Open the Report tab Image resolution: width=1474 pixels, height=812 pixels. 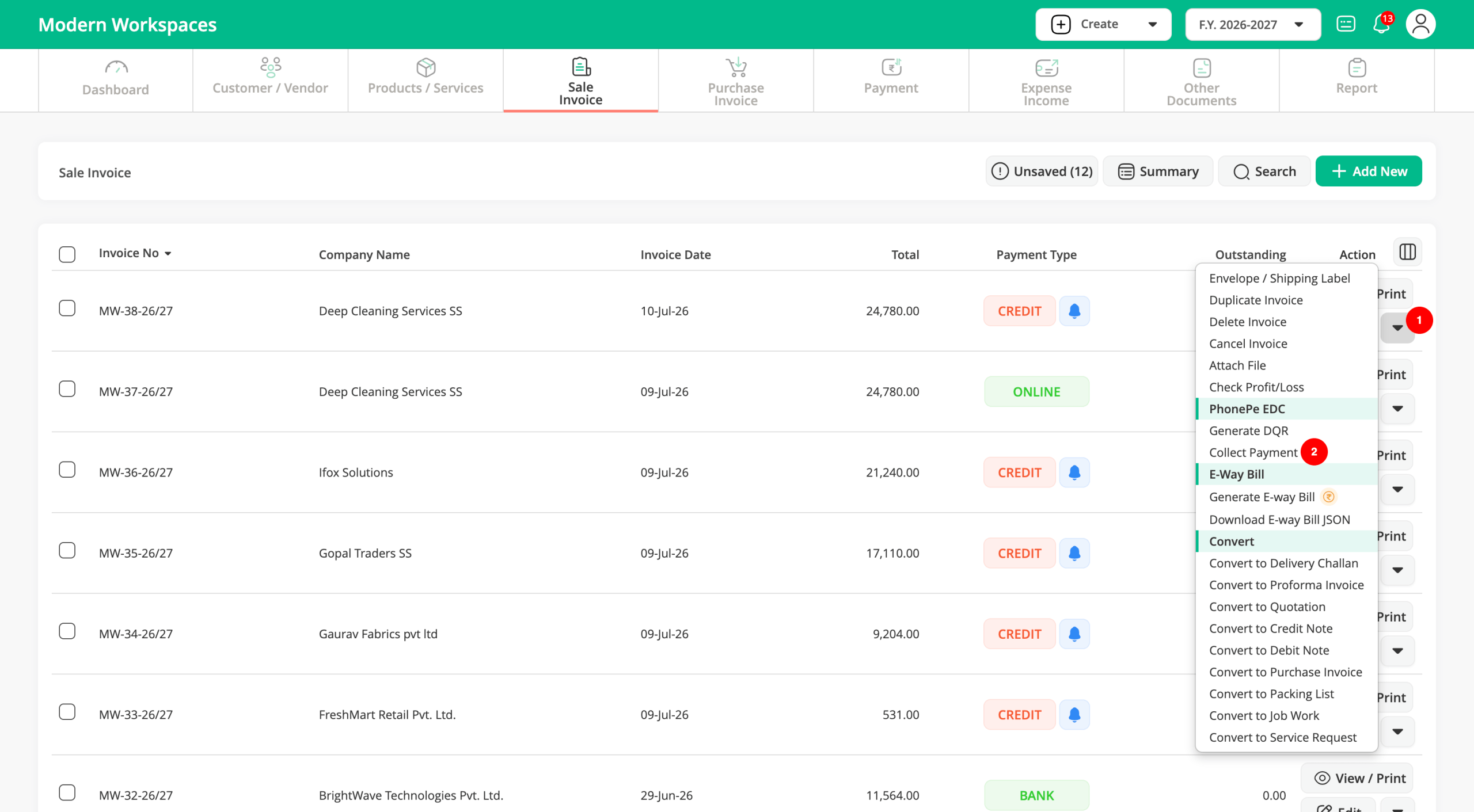1357,80
